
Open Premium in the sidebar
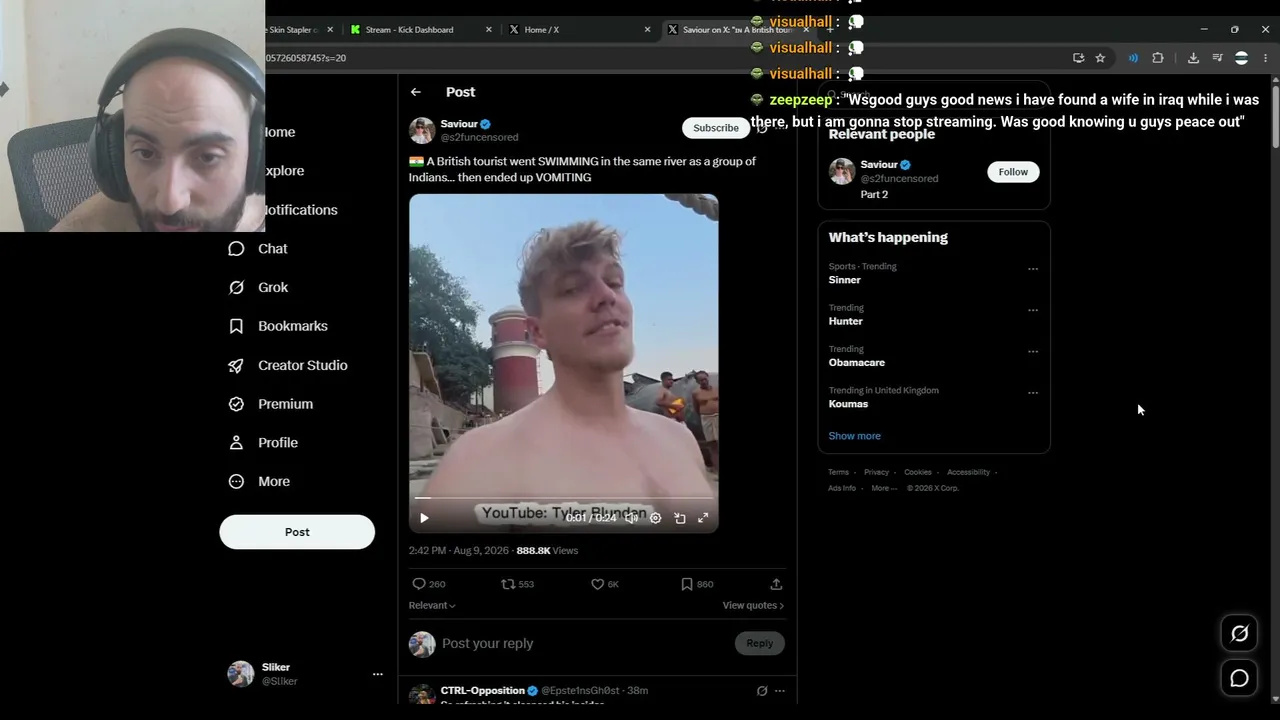pos(271,404)
